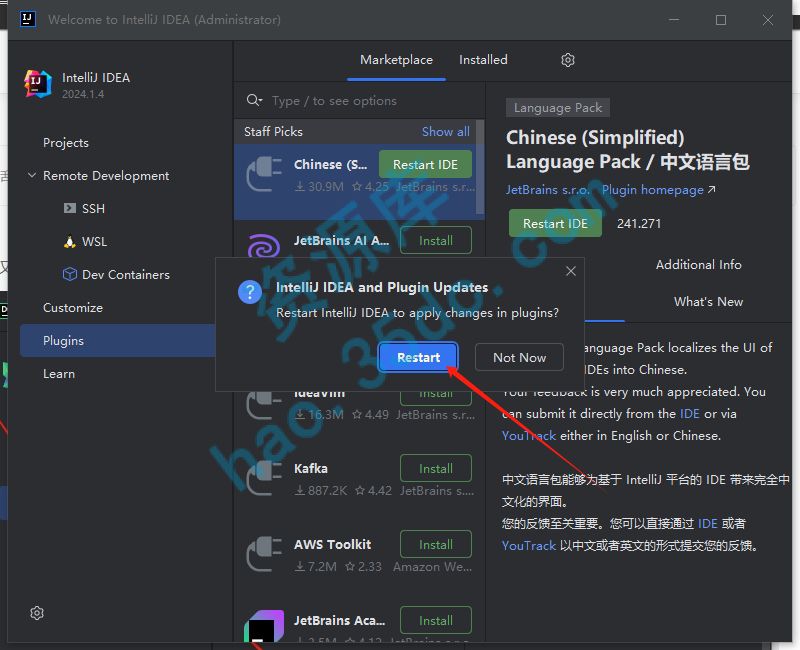Open the plugin settings gear menu

pos(567,60)
